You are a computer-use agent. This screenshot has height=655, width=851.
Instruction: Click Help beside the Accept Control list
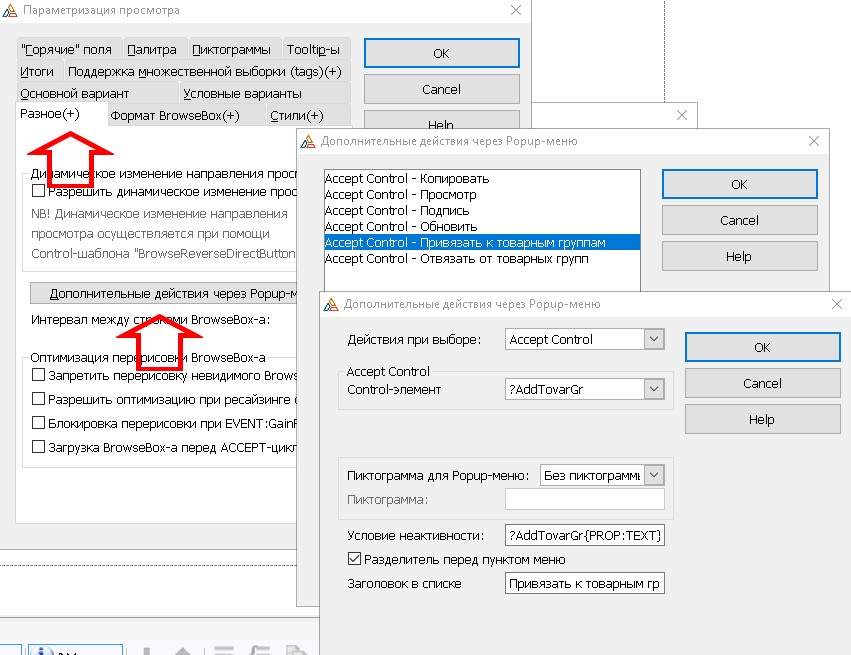739,257
